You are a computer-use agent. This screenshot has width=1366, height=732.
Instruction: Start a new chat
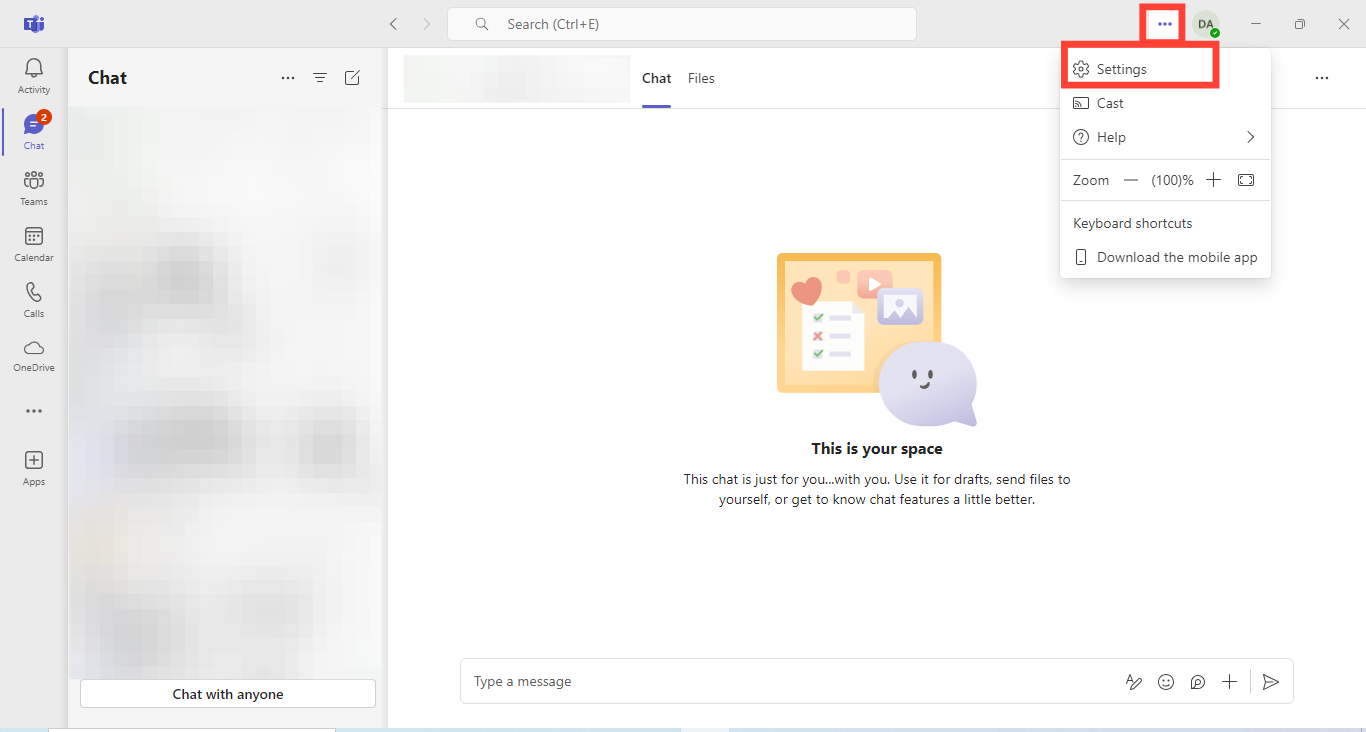(352, 78)
